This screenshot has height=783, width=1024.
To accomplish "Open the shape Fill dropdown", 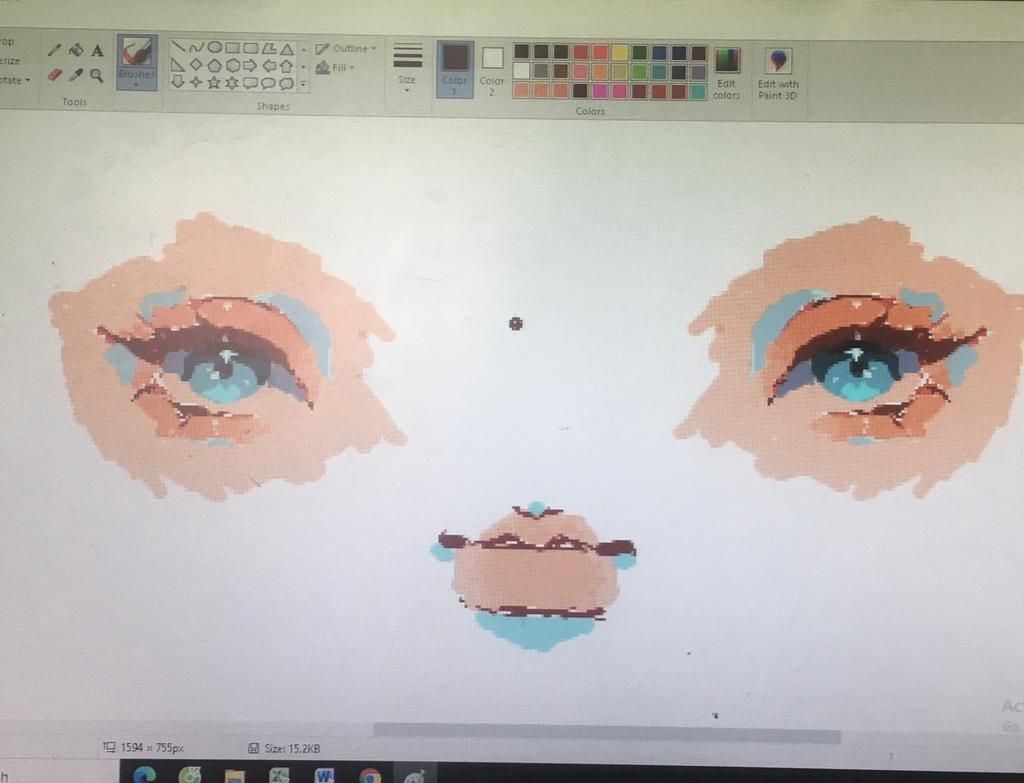I will (335, 67).
